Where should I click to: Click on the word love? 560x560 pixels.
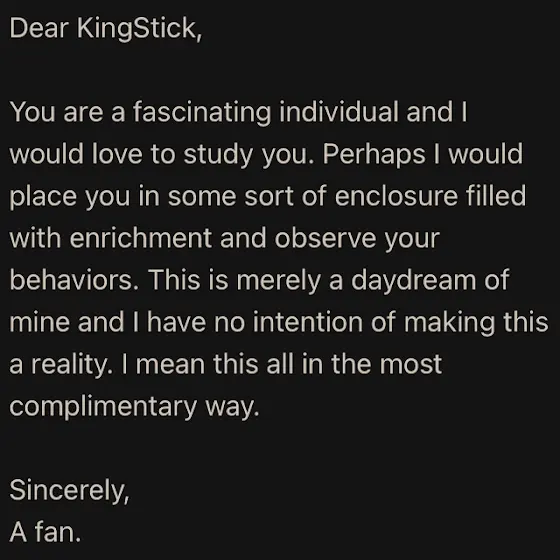pyautogui.click(x=117, y=154)
